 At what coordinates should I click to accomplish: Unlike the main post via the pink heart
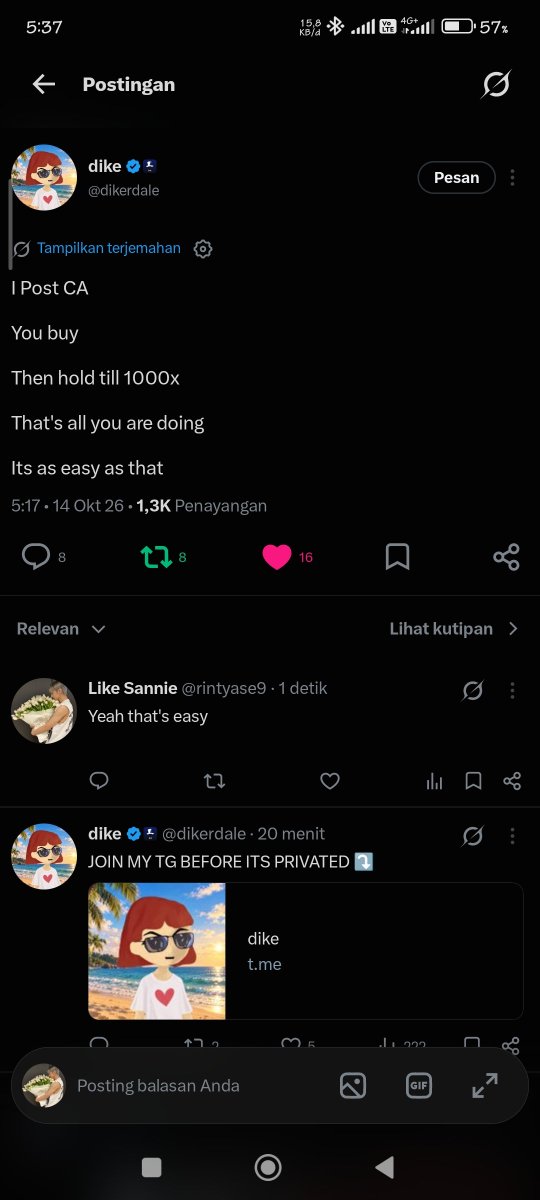click(277, 557)
